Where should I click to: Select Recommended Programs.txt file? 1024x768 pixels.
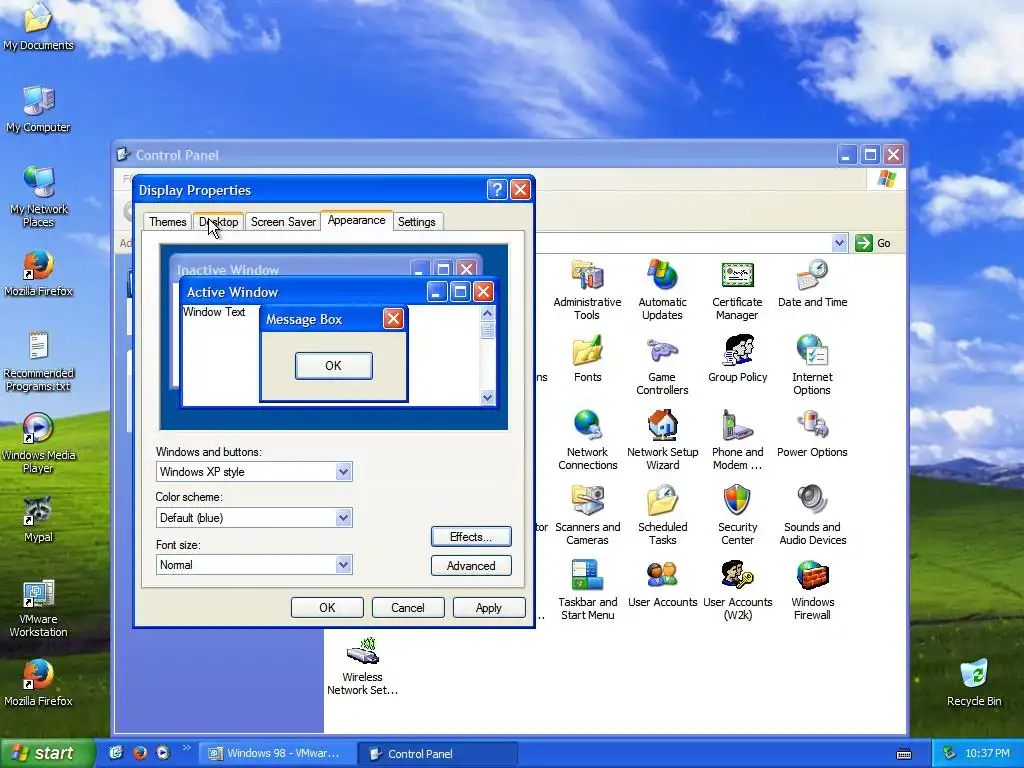(38, 361)
